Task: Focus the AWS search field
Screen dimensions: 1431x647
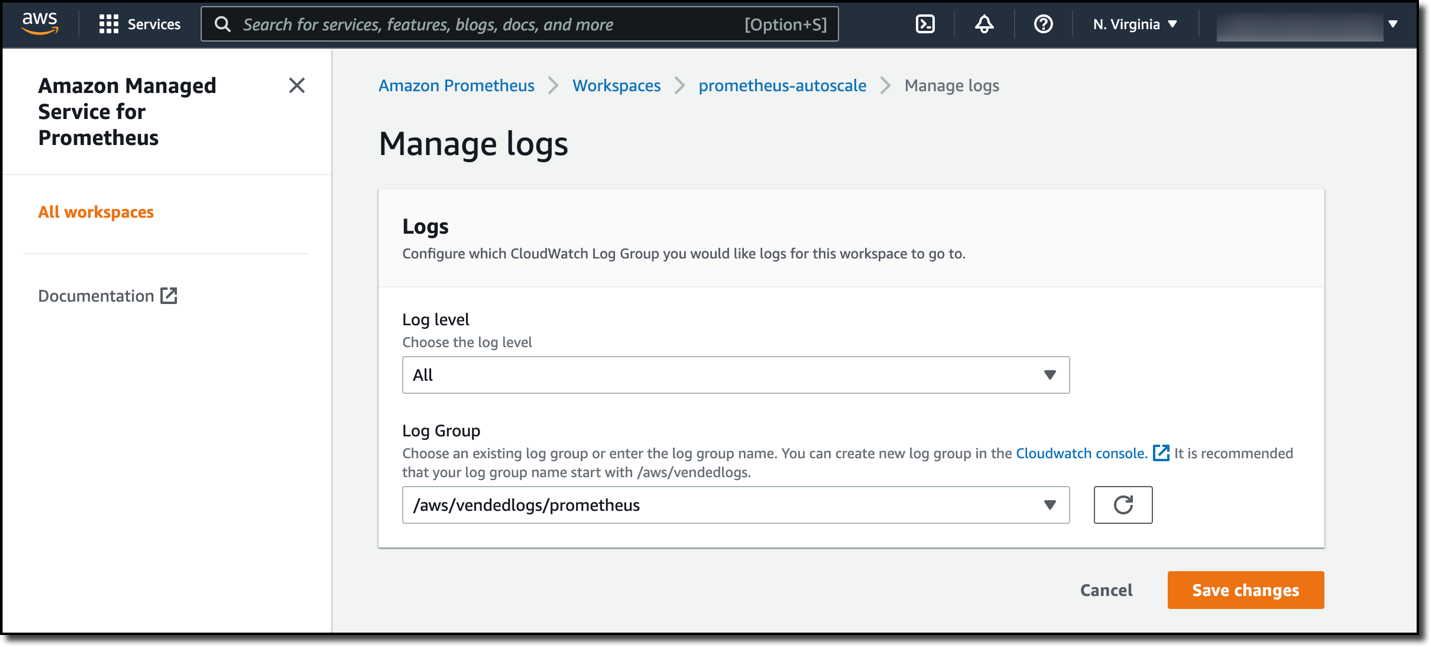Action: (x=519, y=24)
